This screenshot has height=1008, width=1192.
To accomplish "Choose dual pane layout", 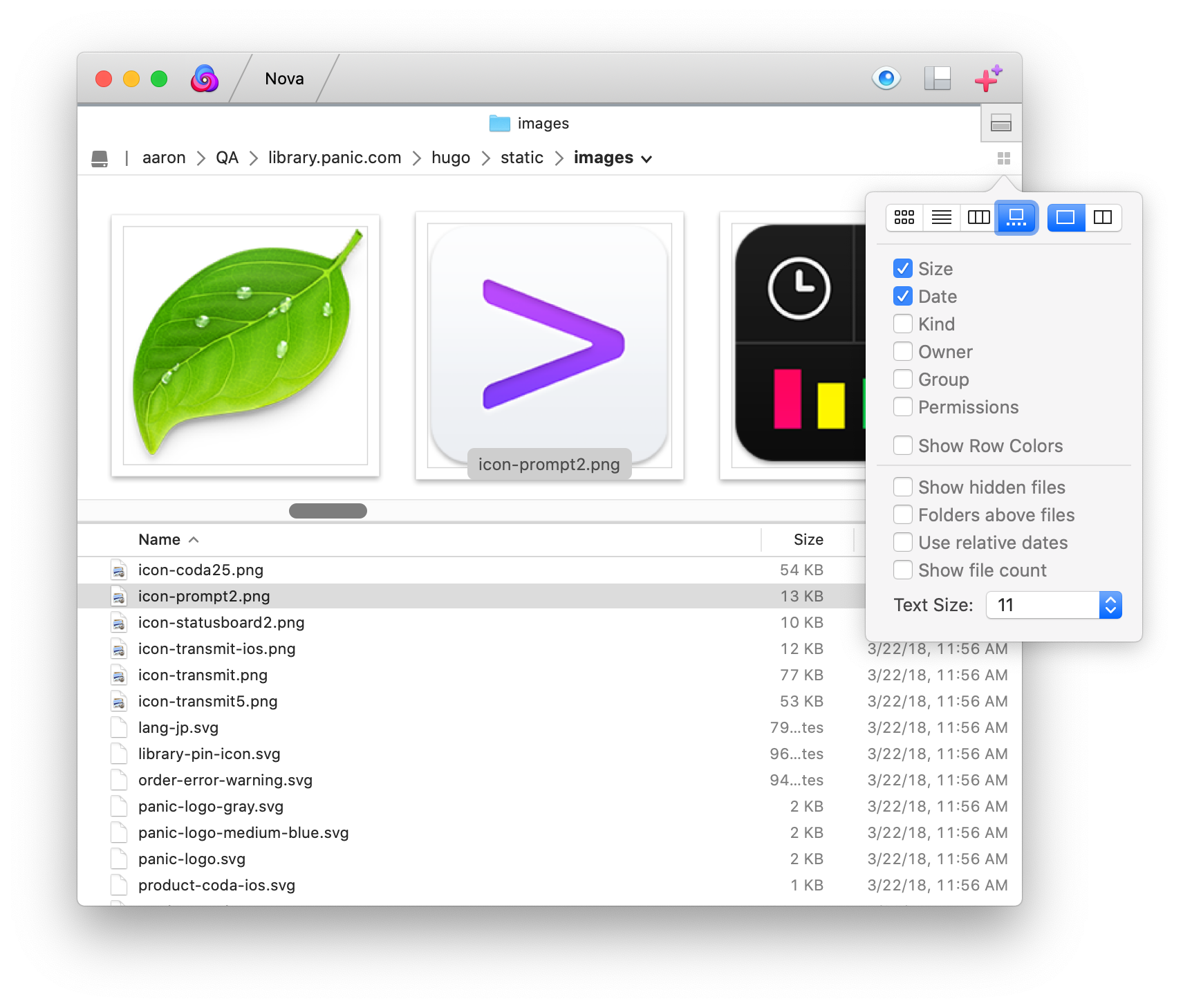I will coord(1103,218).
